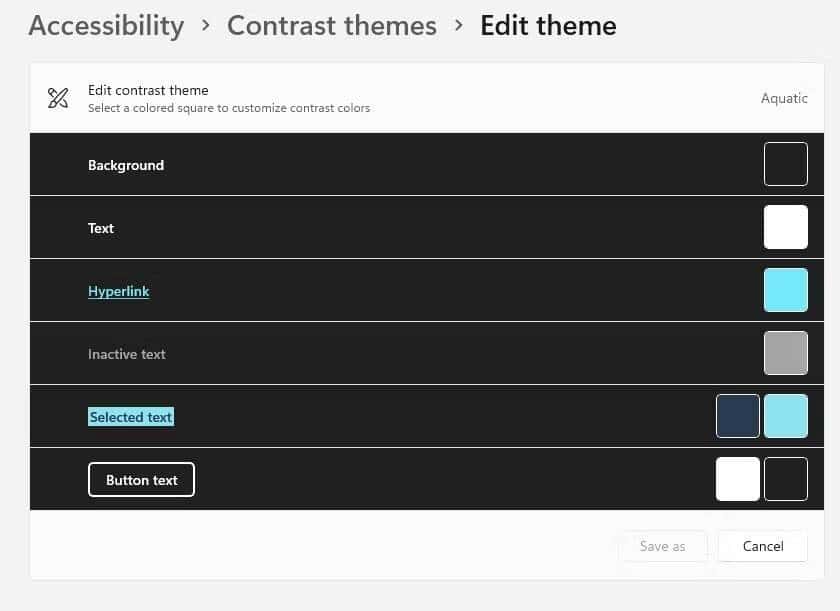Image resolution: width=840 pixels, height=611 pixels.
Task: Click the Aquatic theme name label
Action: [784, 98]
